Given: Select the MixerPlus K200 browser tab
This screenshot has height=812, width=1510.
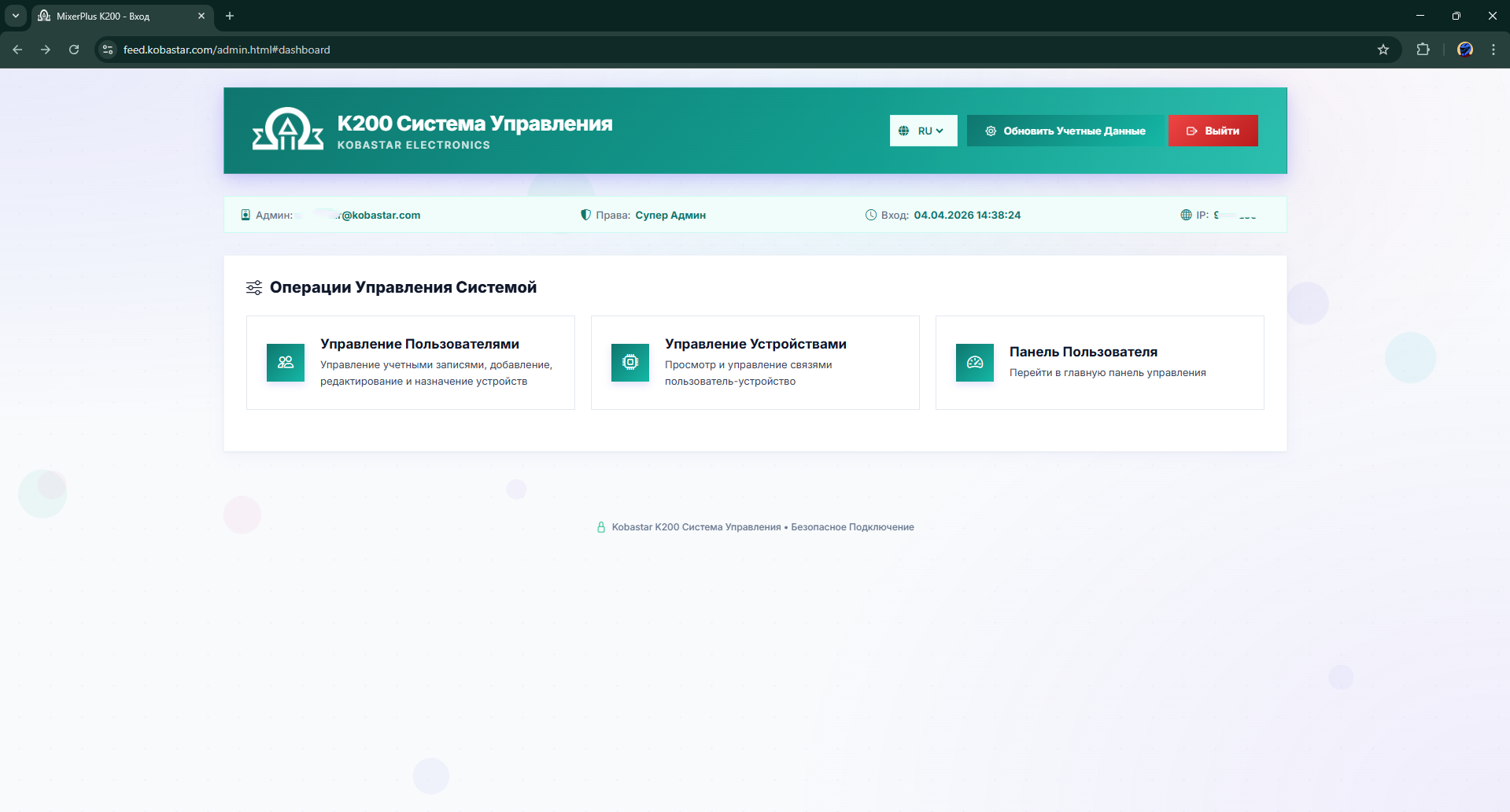Looking at the screenshot, I should pos(118,16).
